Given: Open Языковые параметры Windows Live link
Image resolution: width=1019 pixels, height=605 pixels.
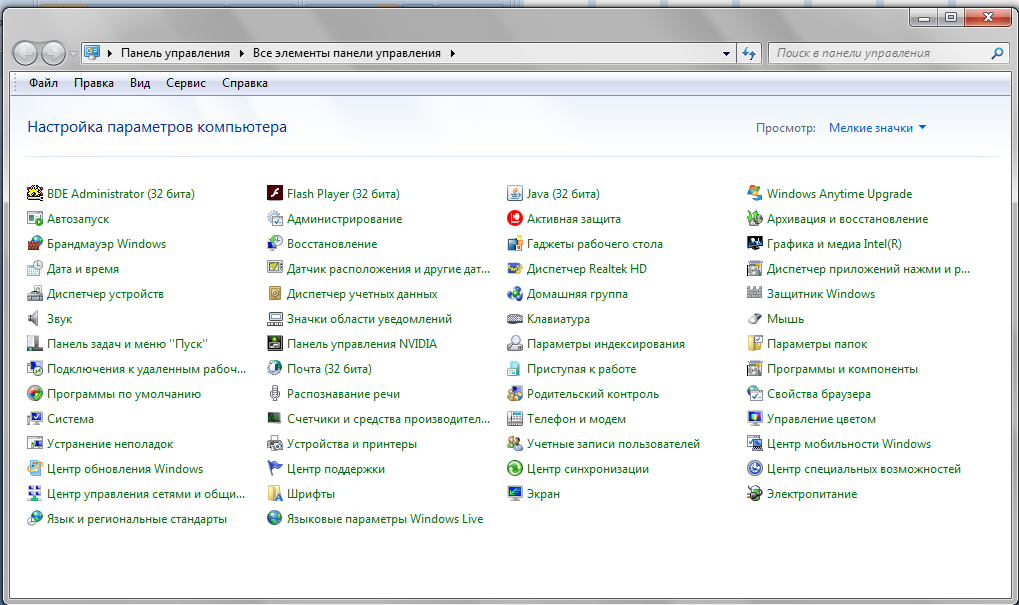Looking at the screenshot, I should [x=385, y=519].
